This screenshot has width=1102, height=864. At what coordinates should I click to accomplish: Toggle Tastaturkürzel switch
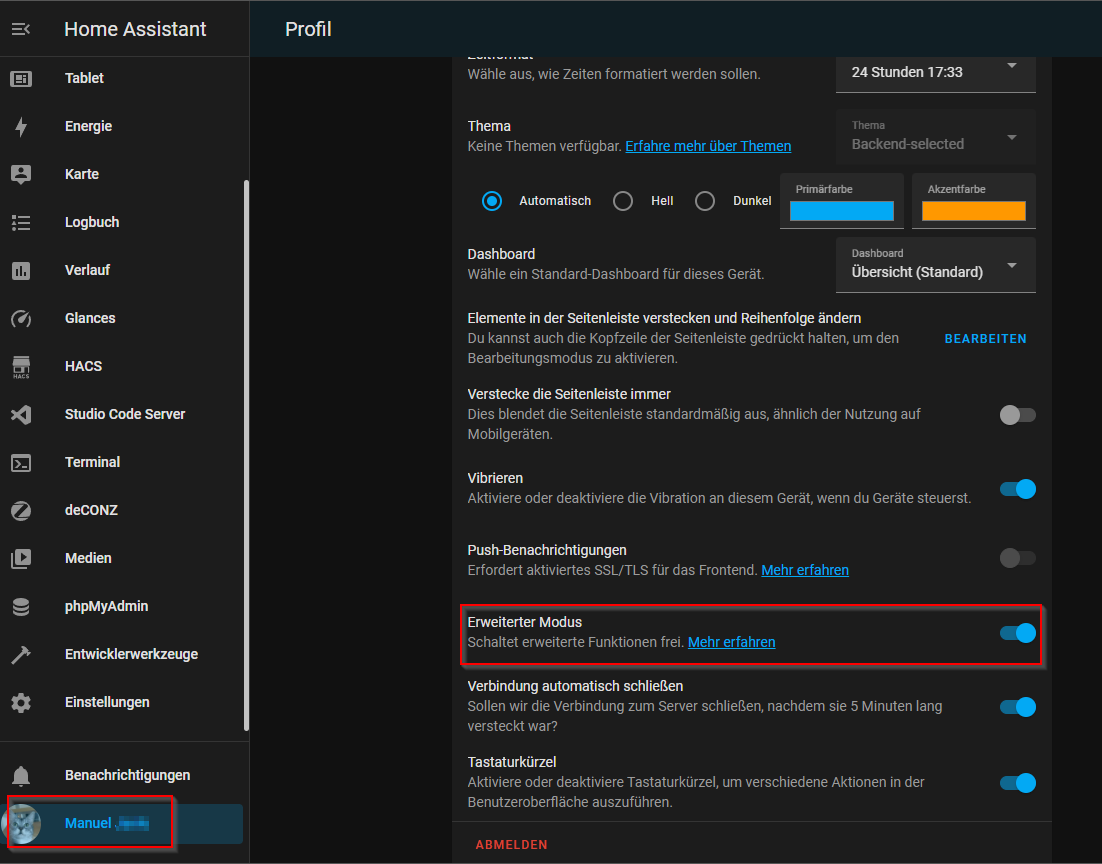1018,782
